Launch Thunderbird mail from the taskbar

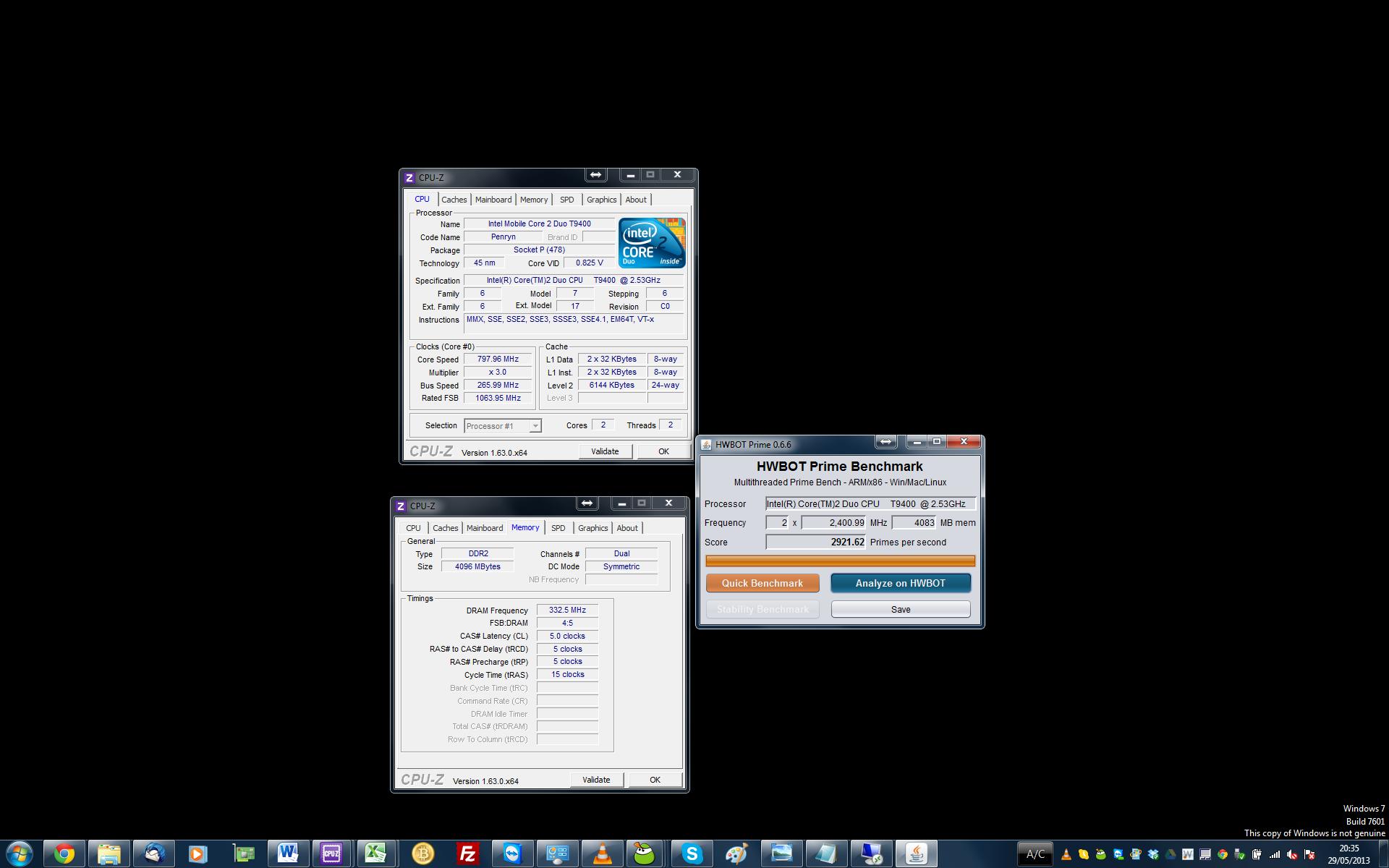point(153,854)
